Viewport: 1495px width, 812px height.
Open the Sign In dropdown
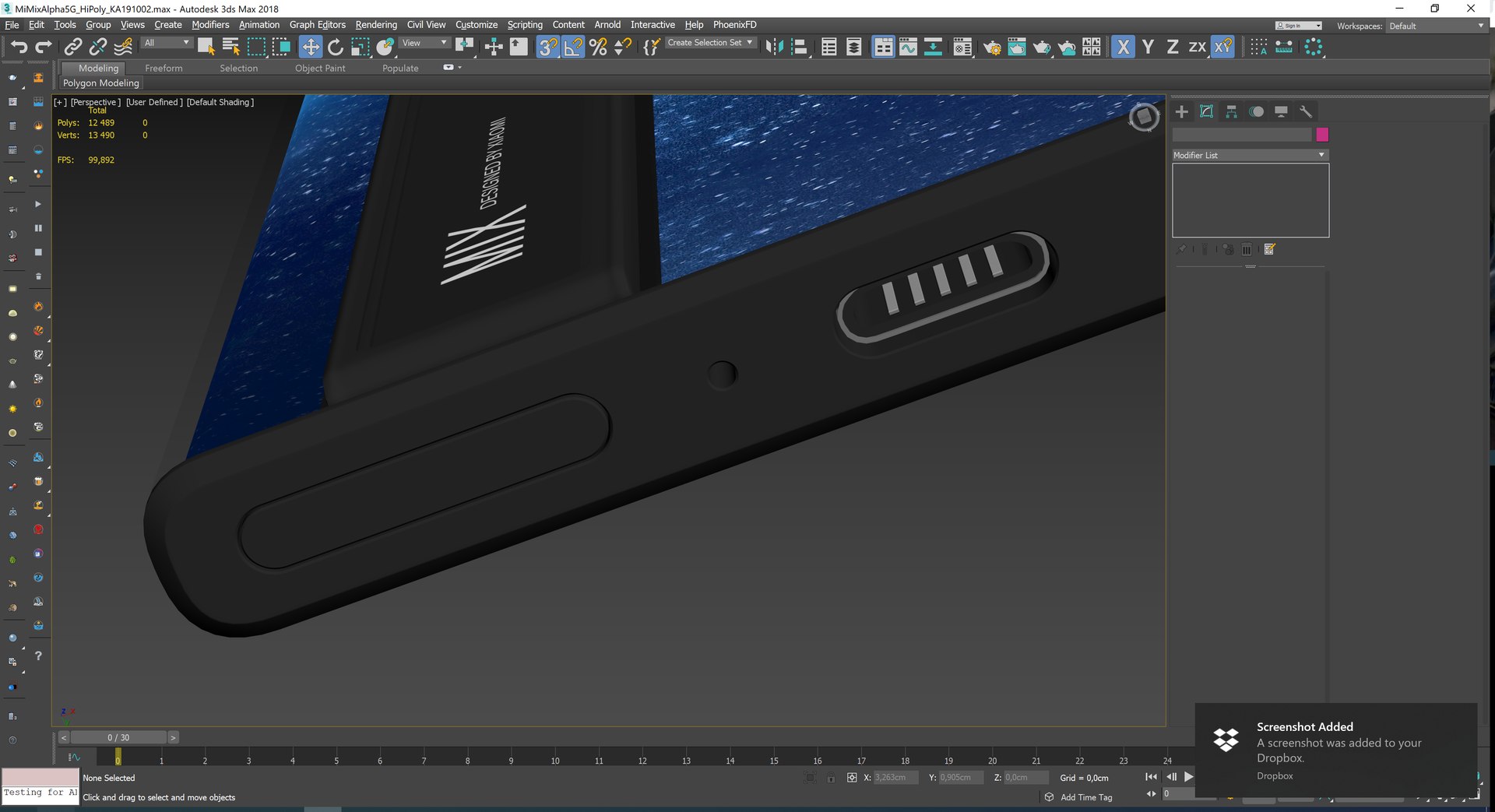pyautogui.click(x=1299, y=26)
